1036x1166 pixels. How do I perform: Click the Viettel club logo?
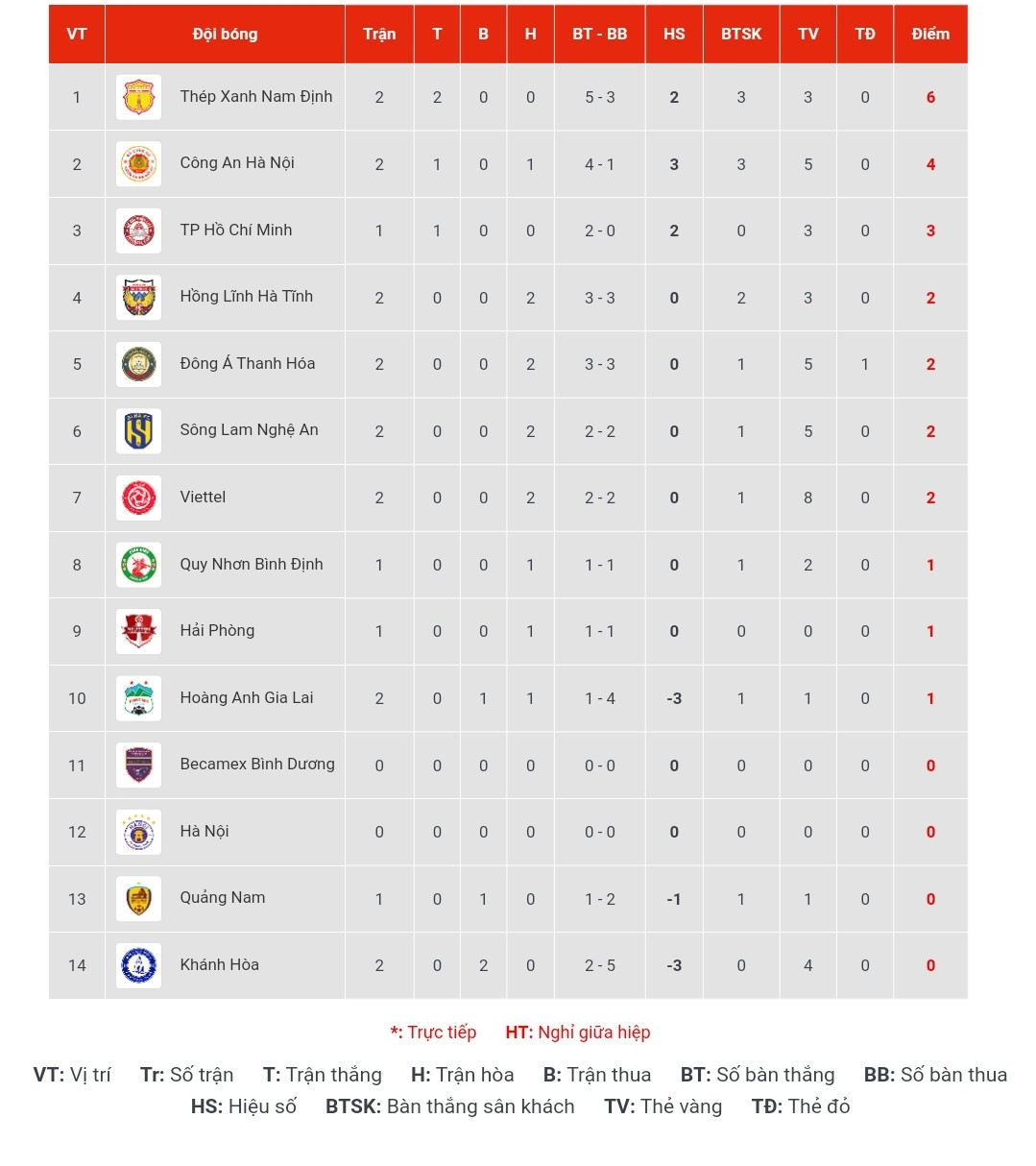point(138,498)
